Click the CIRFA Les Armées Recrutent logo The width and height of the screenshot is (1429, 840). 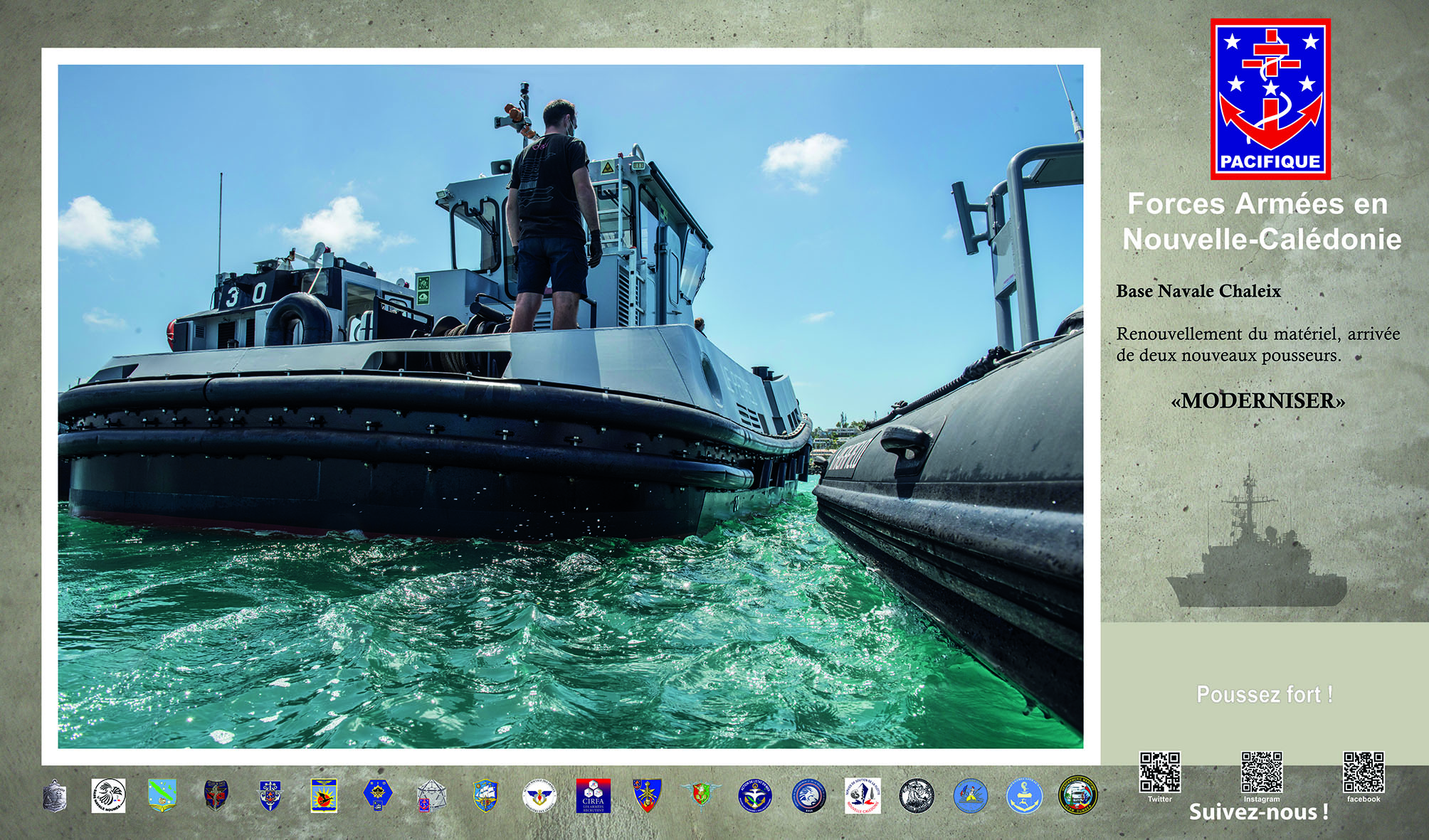pos(593,795)
